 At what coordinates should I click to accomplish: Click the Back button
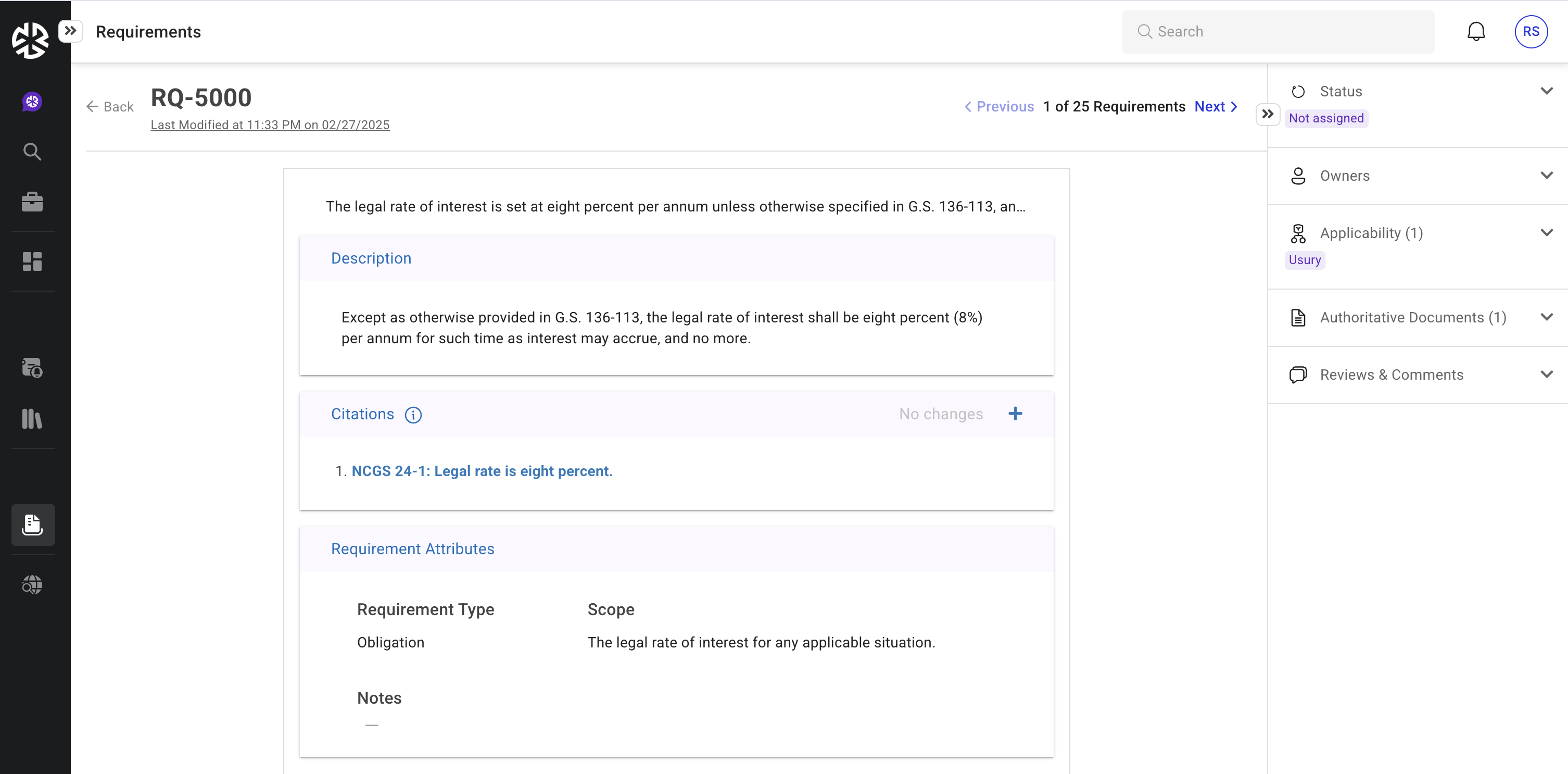click(x=110, y=107)
